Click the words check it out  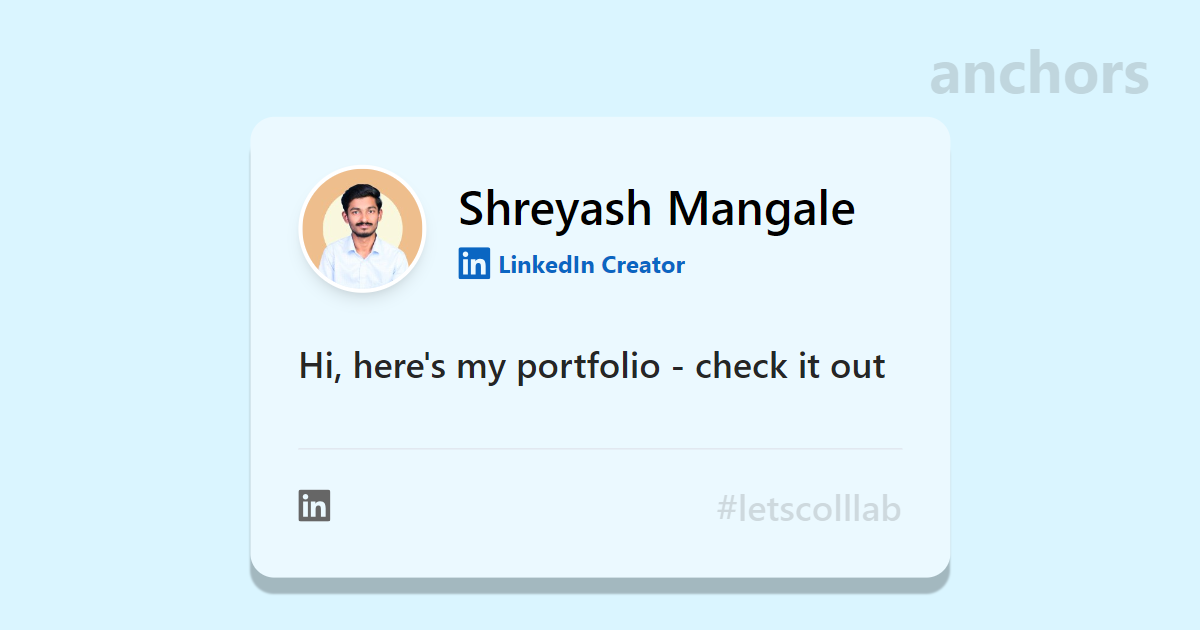(790, 366)
